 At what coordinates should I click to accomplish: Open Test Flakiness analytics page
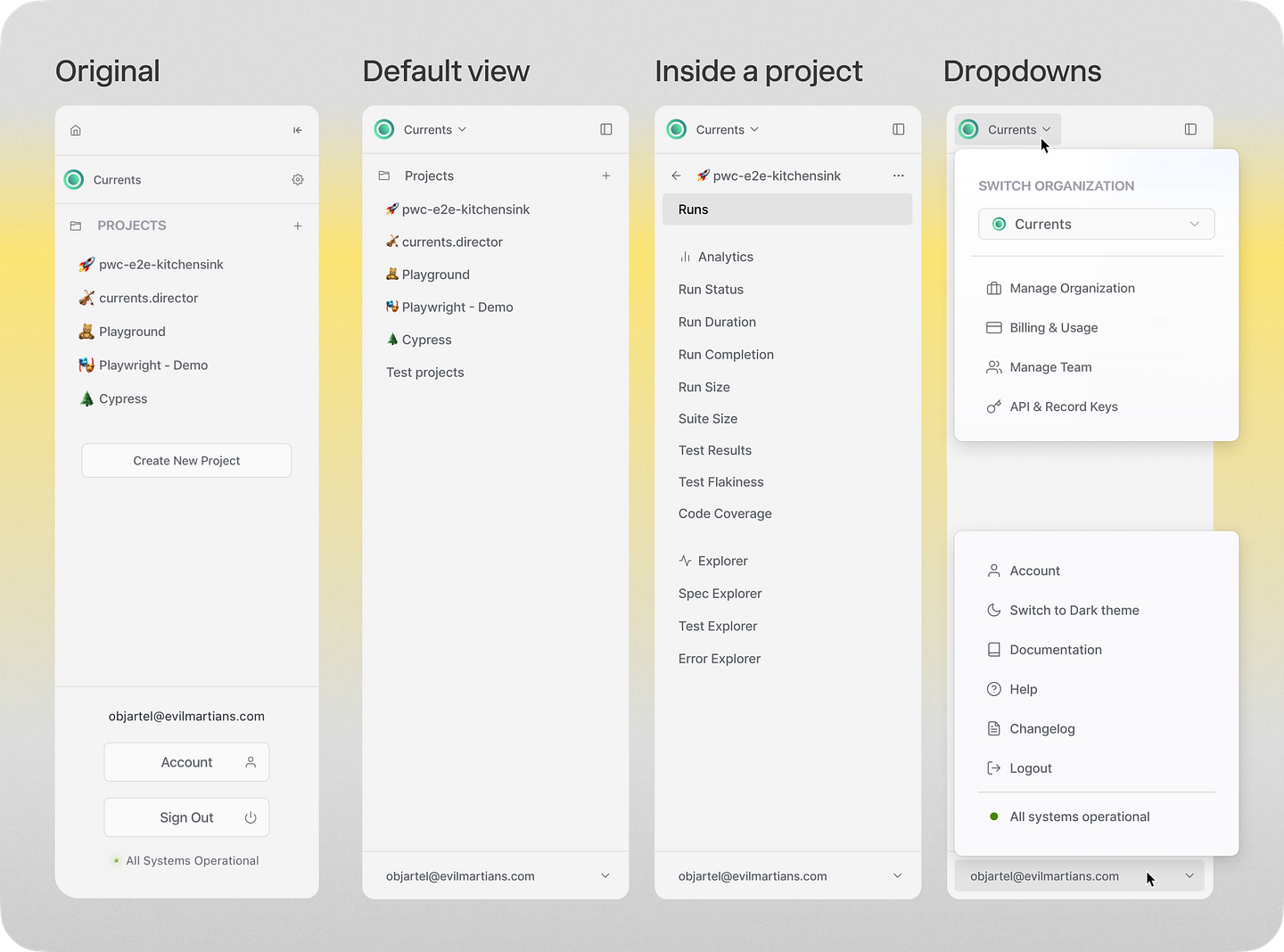(x=720, y=482)
